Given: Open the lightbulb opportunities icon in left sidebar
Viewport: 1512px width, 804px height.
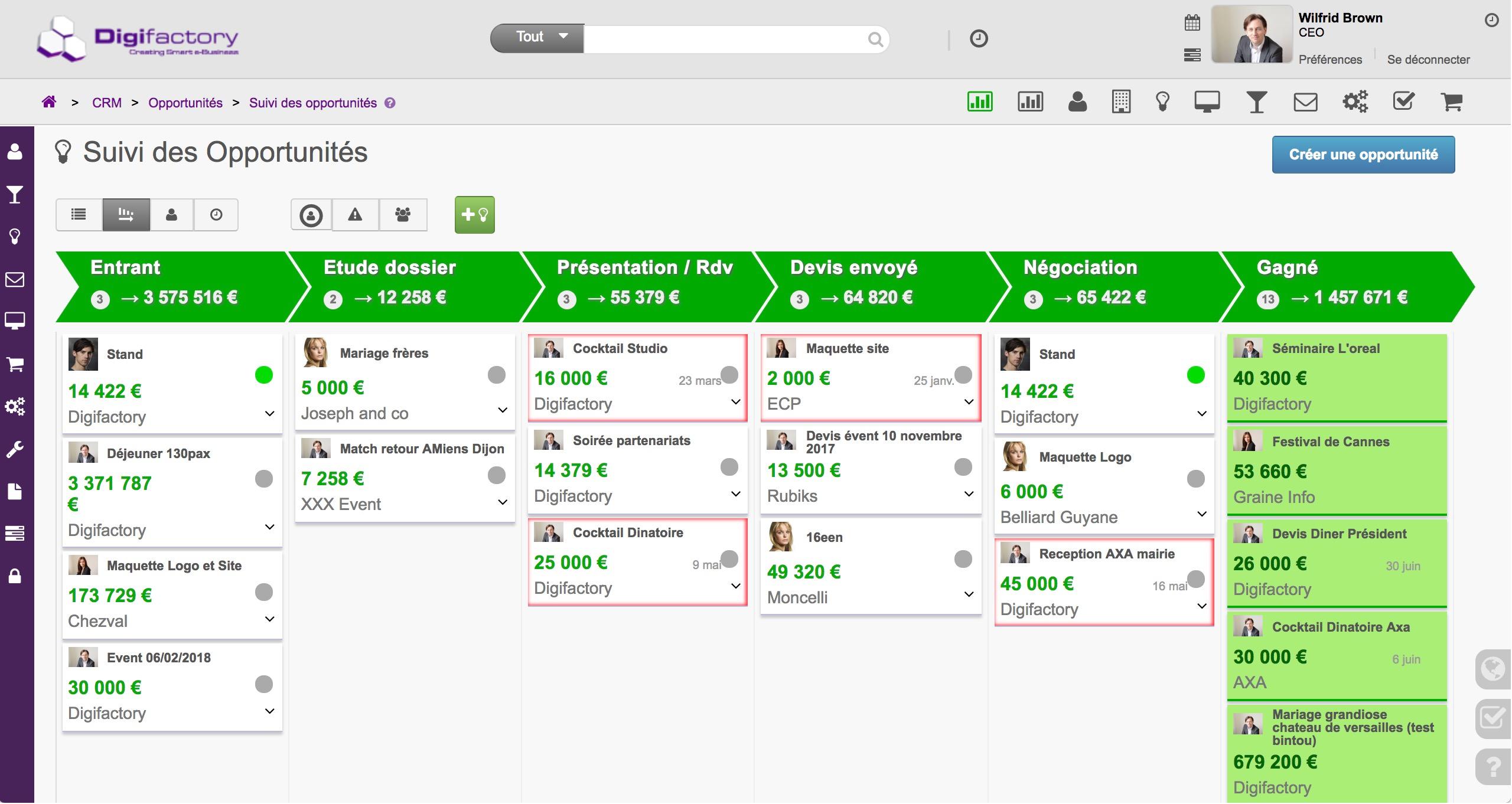Looking at the screenshot, I should [15, 237].
